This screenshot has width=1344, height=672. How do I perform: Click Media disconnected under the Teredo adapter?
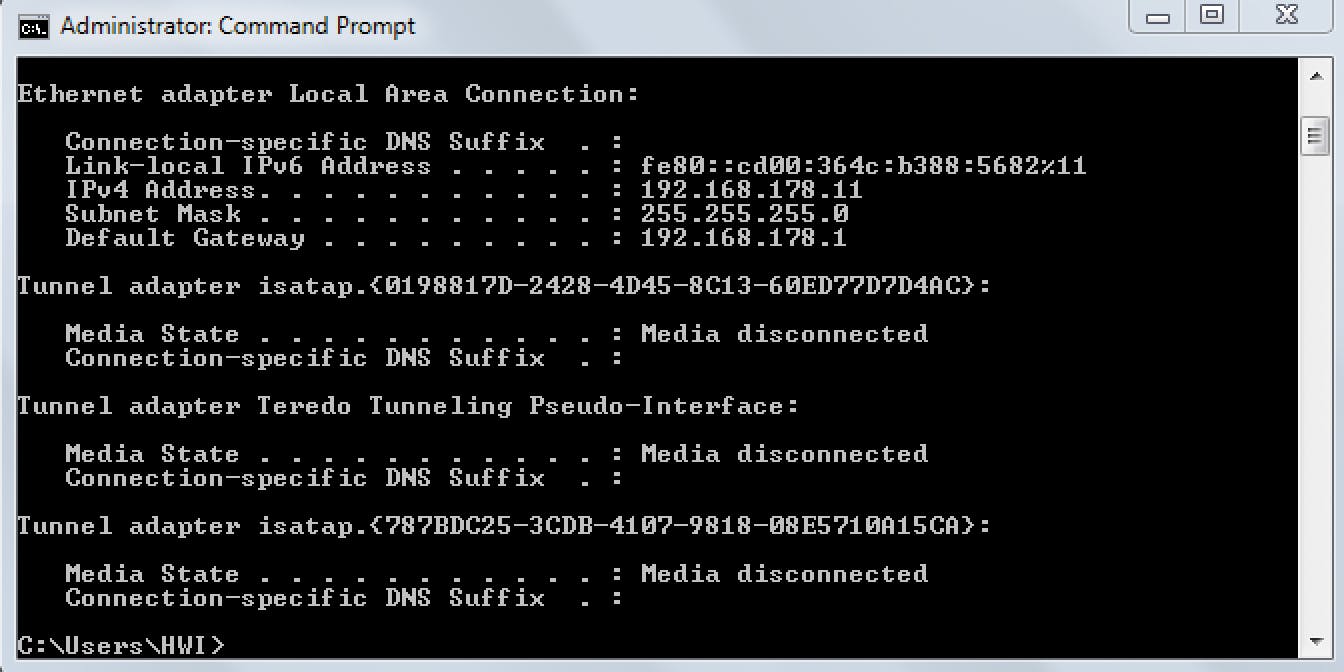click(x=784, y=454)
